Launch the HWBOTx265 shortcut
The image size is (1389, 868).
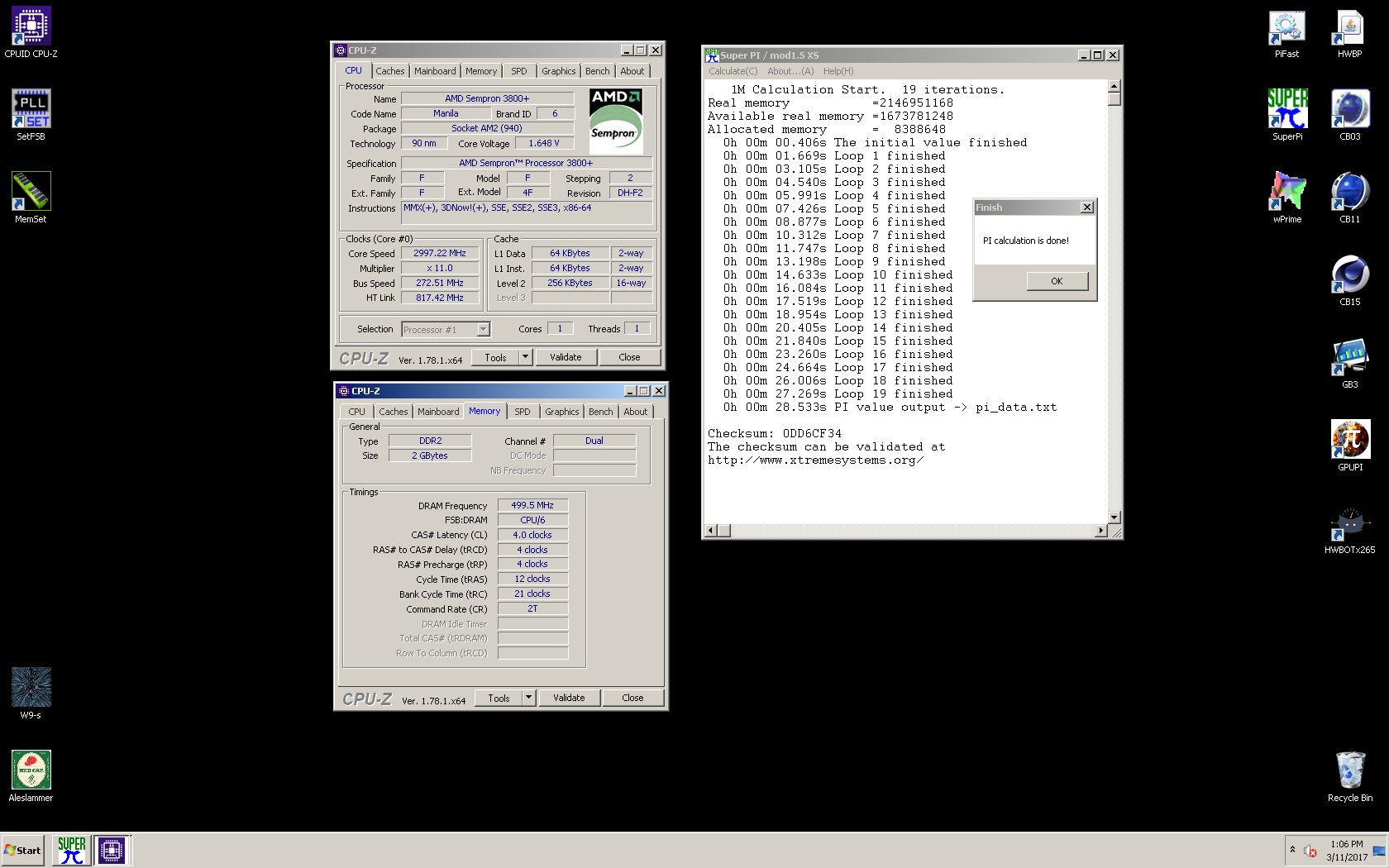pyautogui.click(x=1349, y=528)
